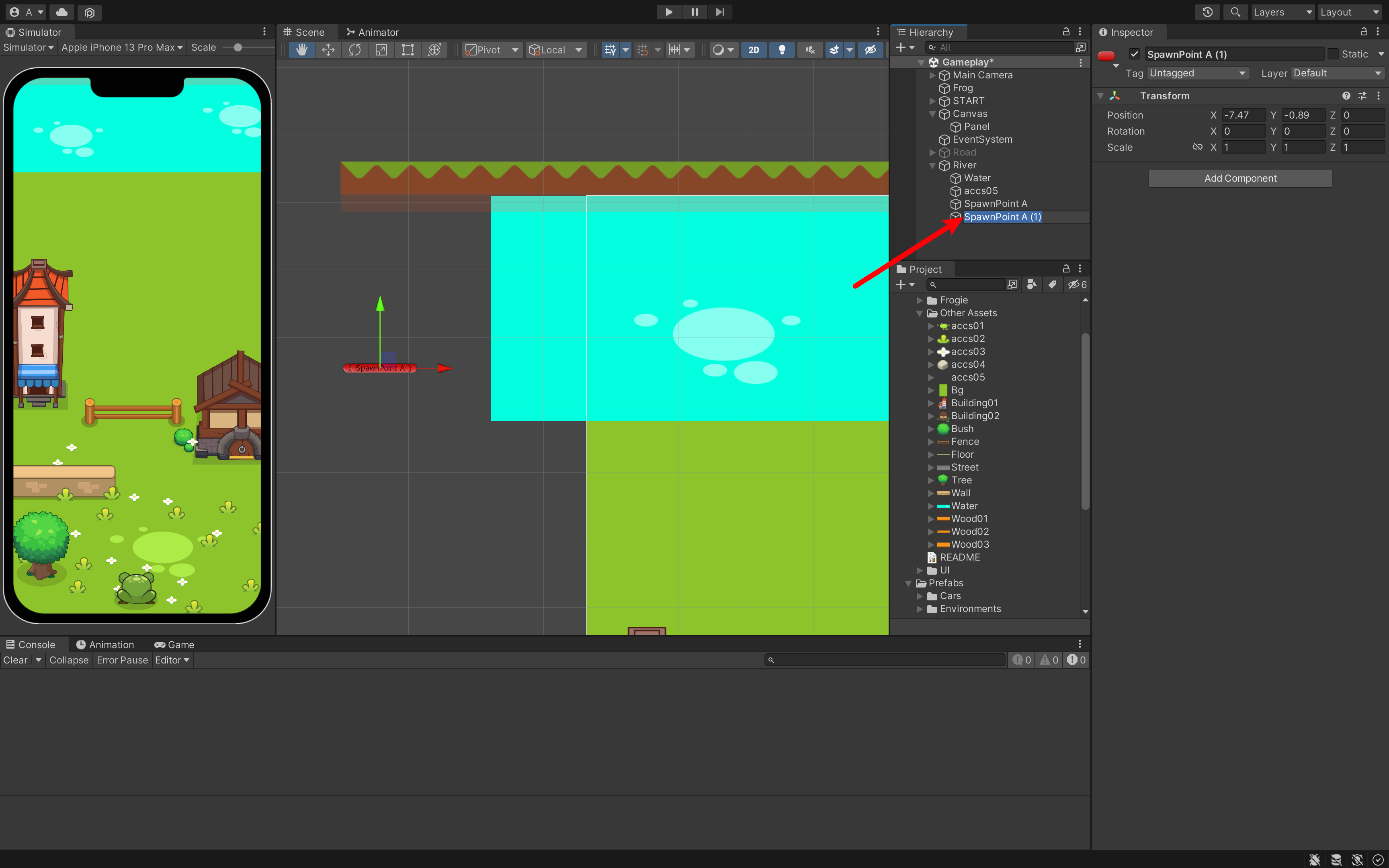Expand the Main Camera object
This screenshot has width=1389, height=868.
932,75
